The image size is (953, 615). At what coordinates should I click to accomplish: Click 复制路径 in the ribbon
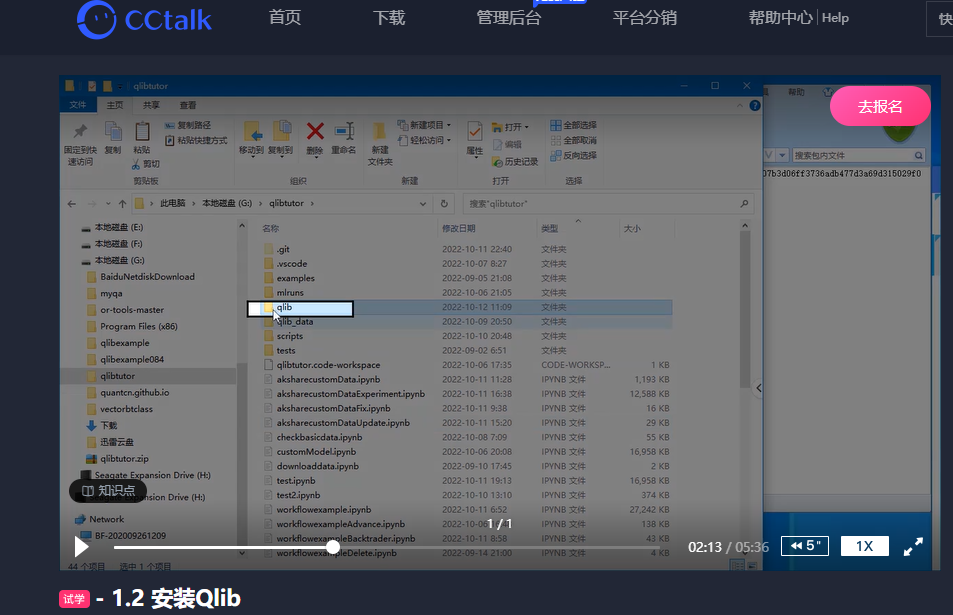(188, 125)
